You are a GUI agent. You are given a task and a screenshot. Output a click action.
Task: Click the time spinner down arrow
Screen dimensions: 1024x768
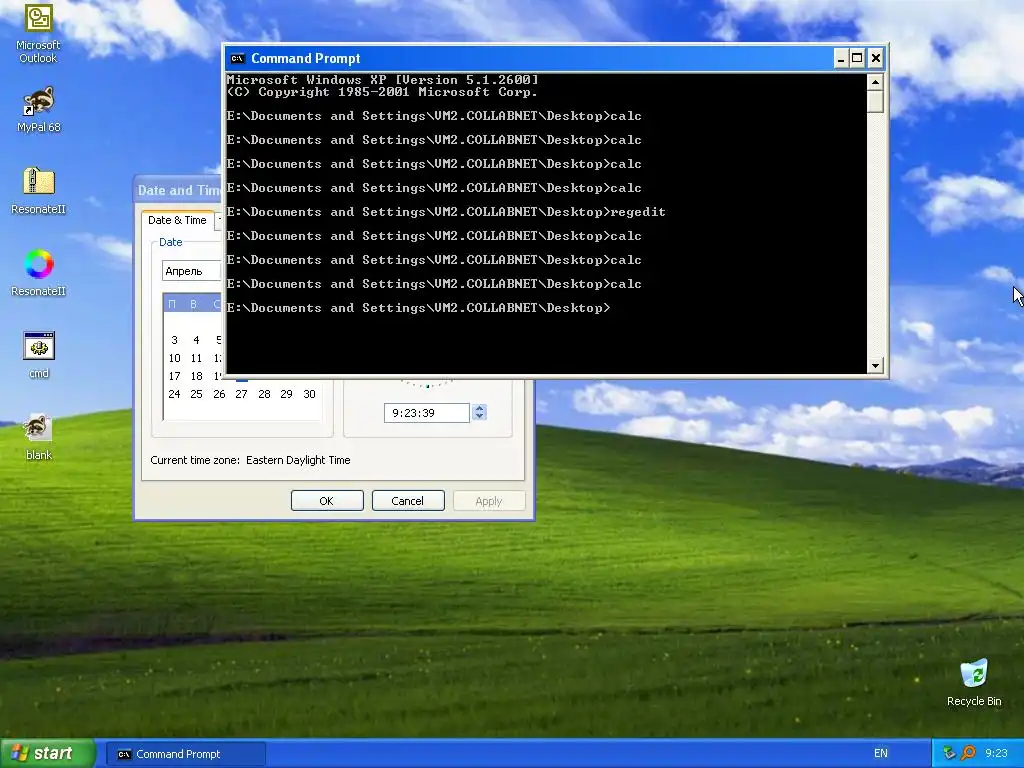479,417
